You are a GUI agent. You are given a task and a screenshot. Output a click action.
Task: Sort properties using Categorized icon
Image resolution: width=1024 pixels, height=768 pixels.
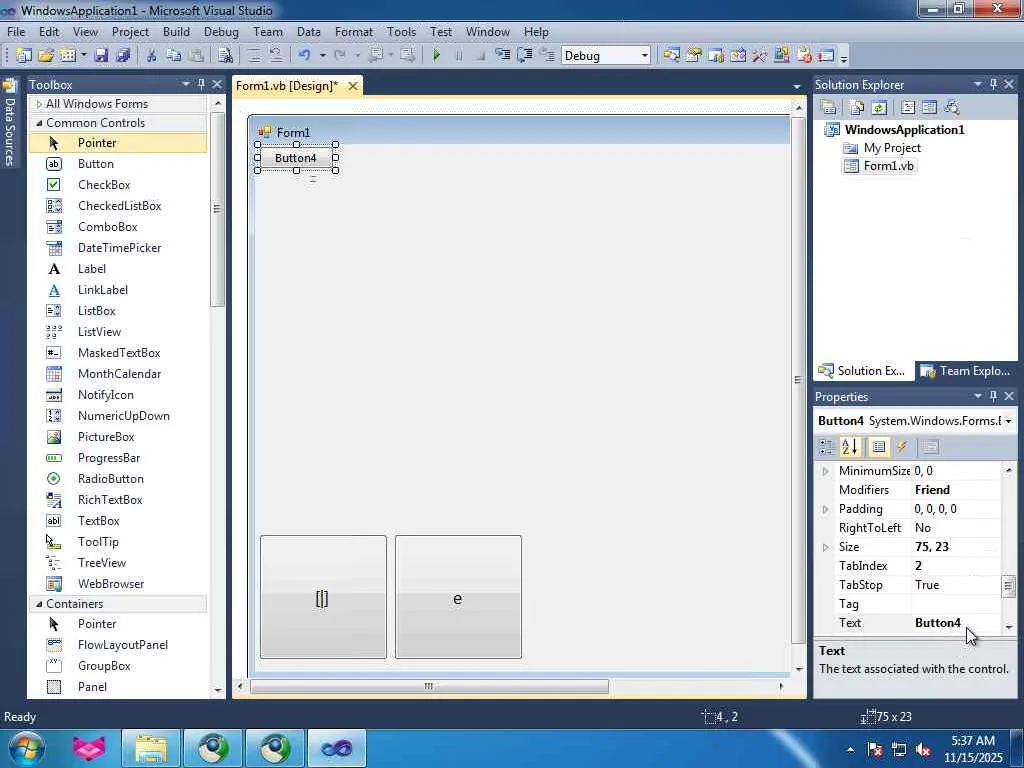[827, 447]
